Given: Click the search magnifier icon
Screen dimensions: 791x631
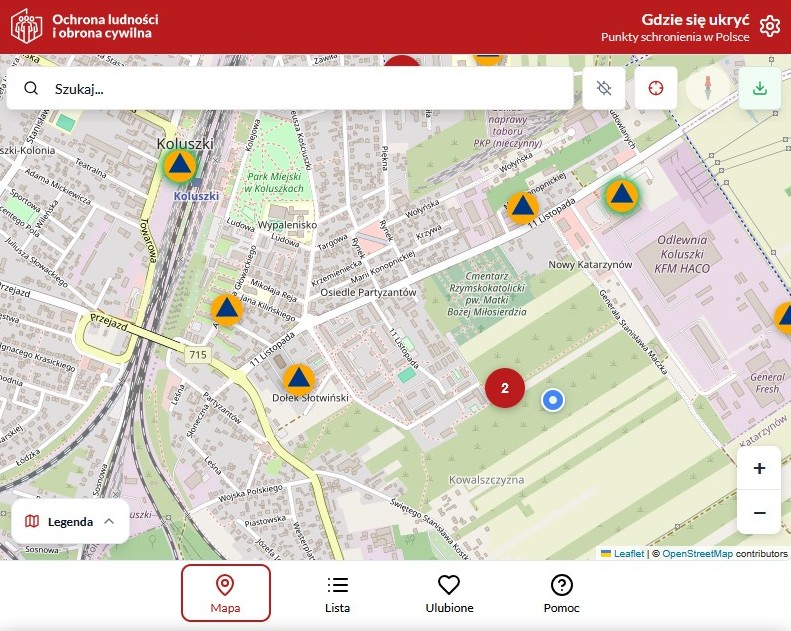Looking at the screenshot, I should pos(32,88).
